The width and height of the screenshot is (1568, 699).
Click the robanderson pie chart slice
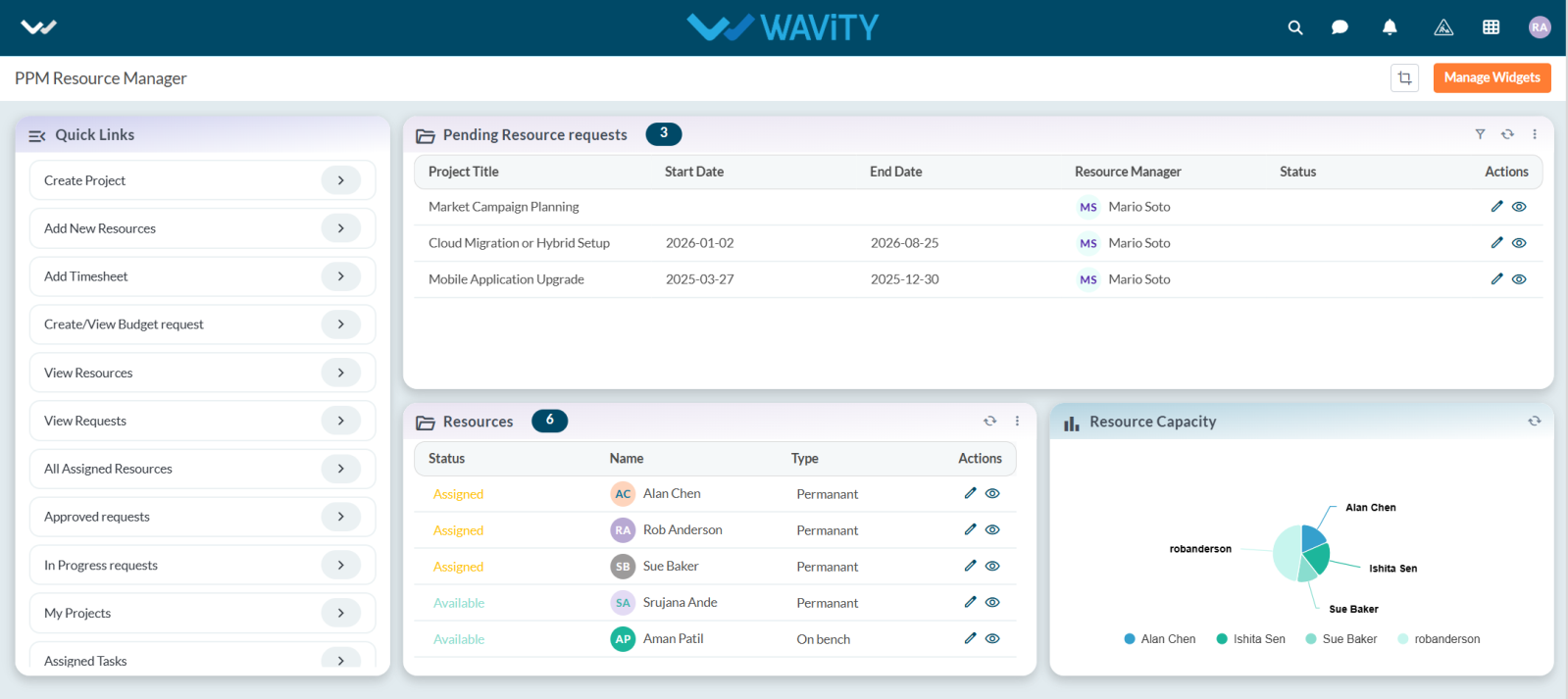(x=1286, y=553)
